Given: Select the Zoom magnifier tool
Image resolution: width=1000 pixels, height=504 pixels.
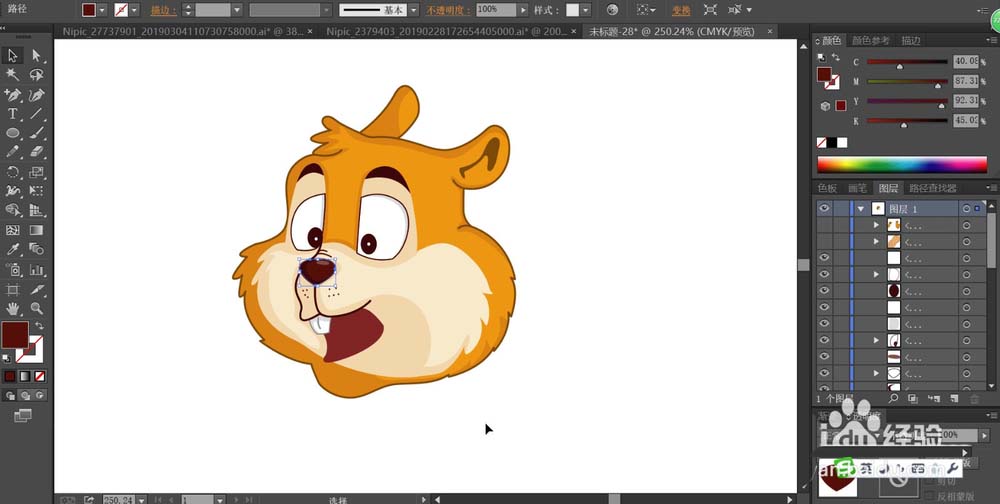Looking at the screenshot, I should coord(37,309).
